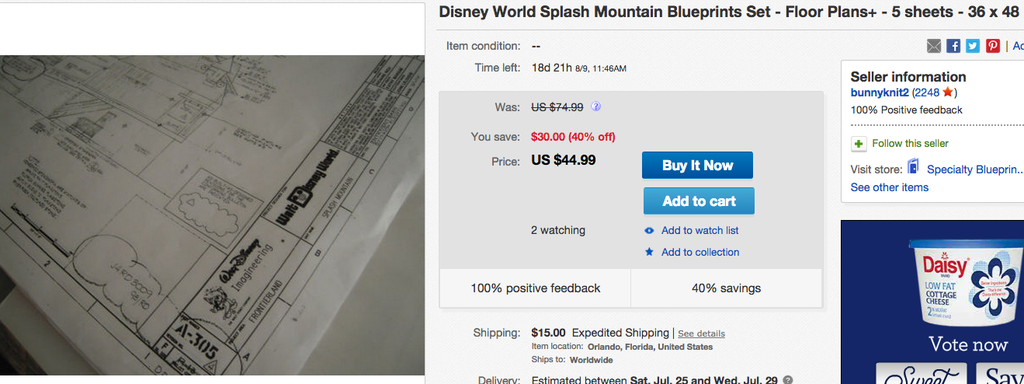
Task: Click the store icon next to Visit store
Action: tap(913, 168)
